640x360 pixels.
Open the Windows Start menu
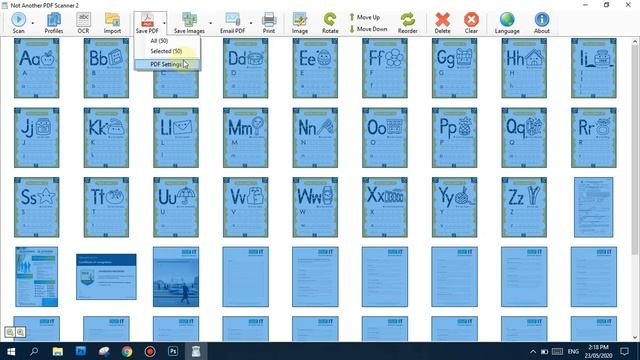coord(11,351)
